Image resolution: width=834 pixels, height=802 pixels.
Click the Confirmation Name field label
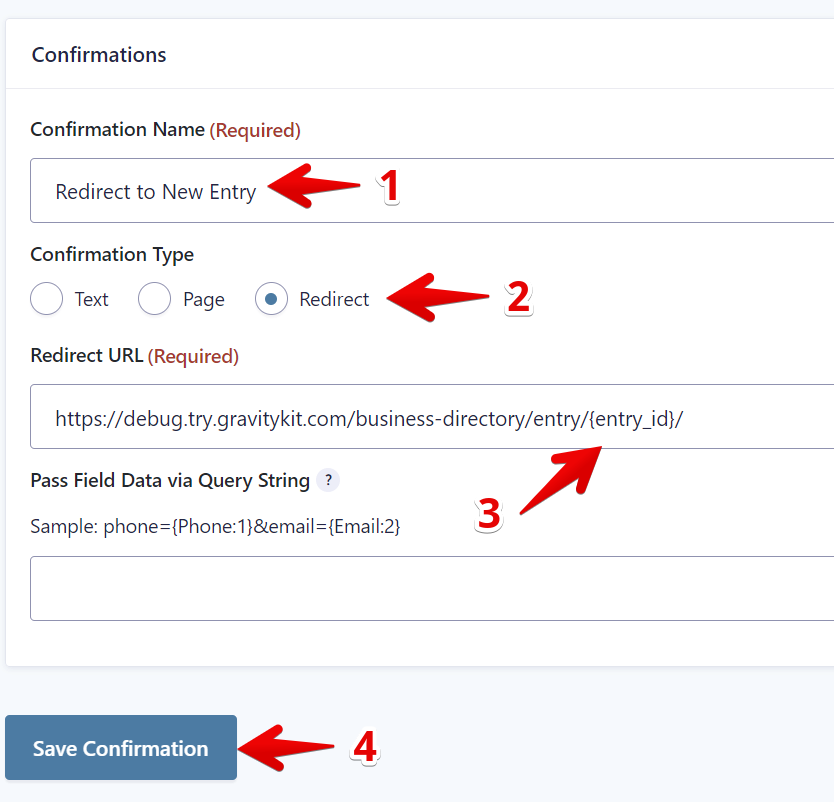point(118,130)
